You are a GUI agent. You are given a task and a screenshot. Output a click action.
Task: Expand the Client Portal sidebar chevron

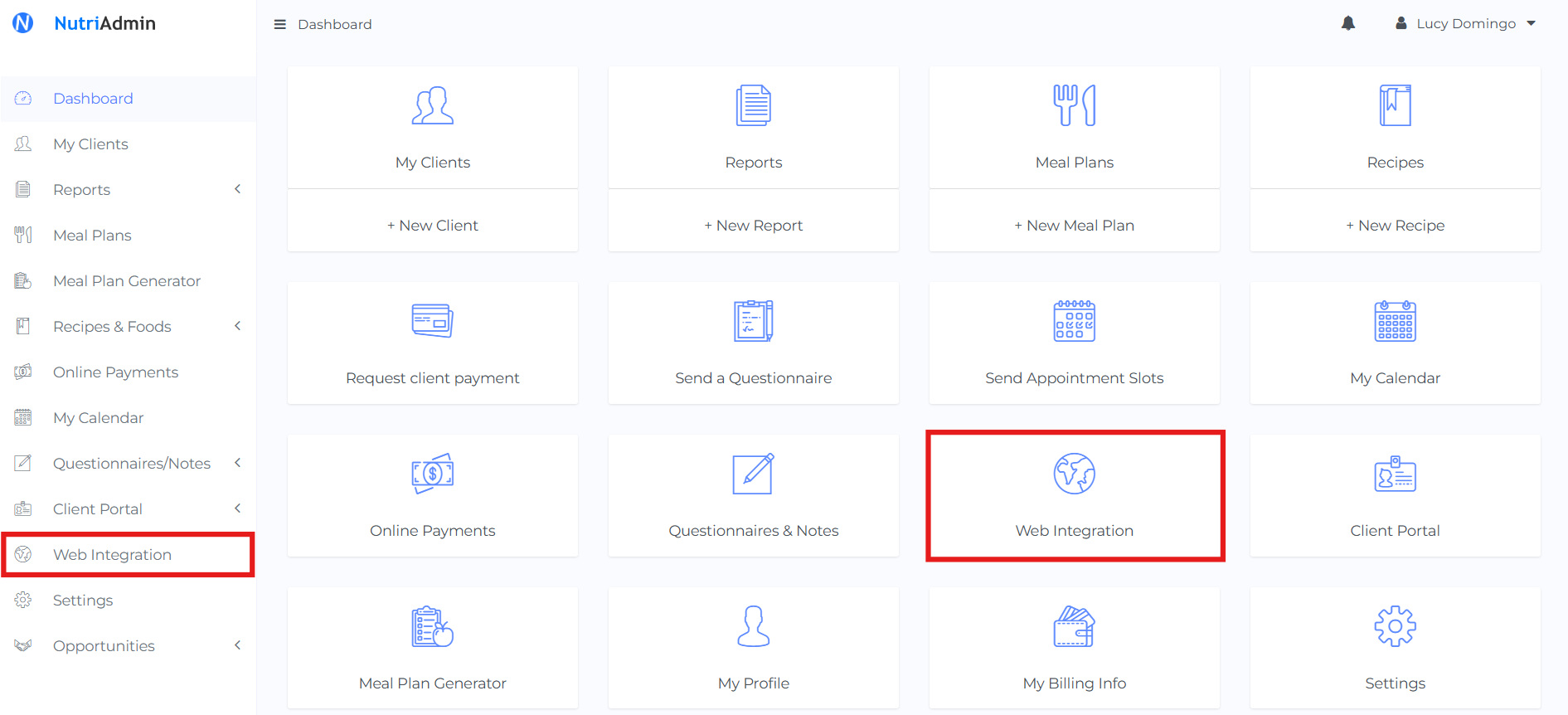point(238,508)
